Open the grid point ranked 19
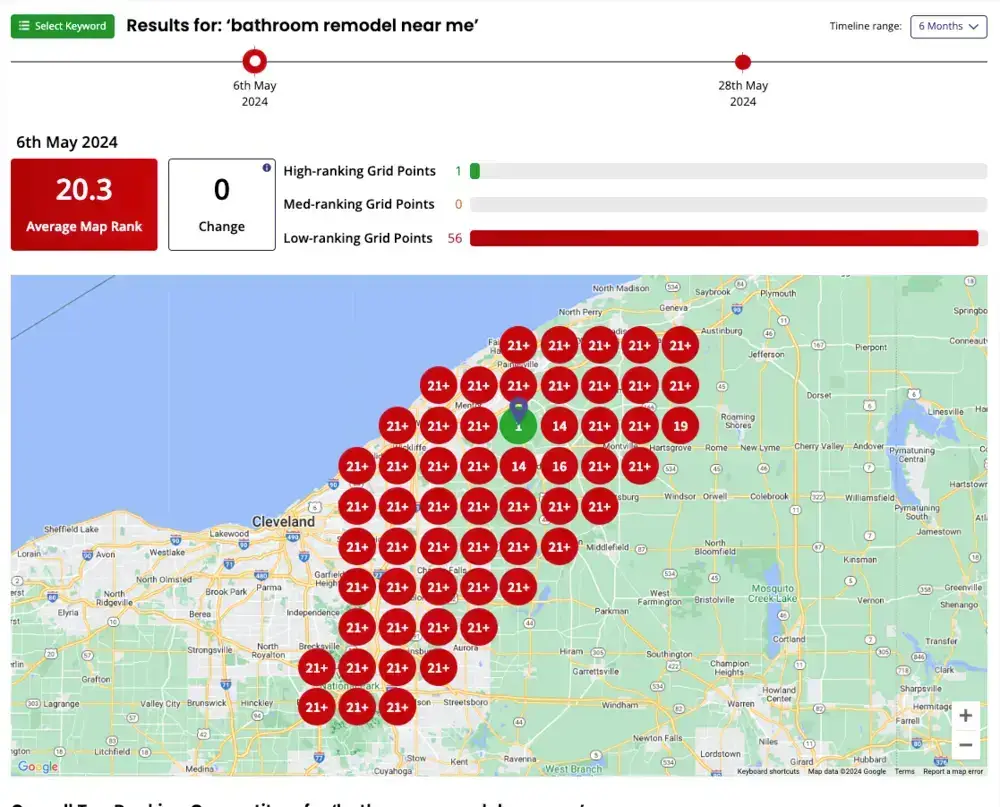Image resolution: width=1000 pixels, height=807 pixels. point(680,426)
